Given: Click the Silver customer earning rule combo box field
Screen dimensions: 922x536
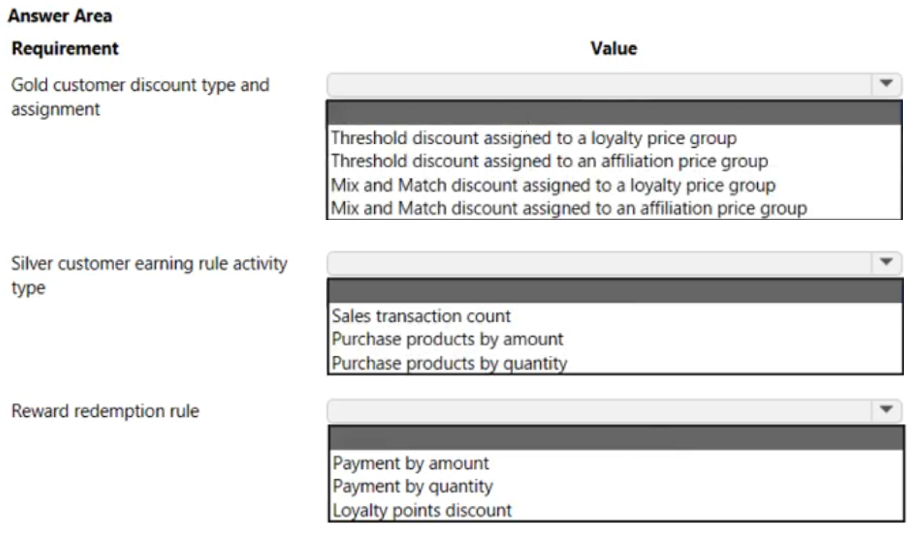Looking at the screenshot, I should [x=614, y=263].
